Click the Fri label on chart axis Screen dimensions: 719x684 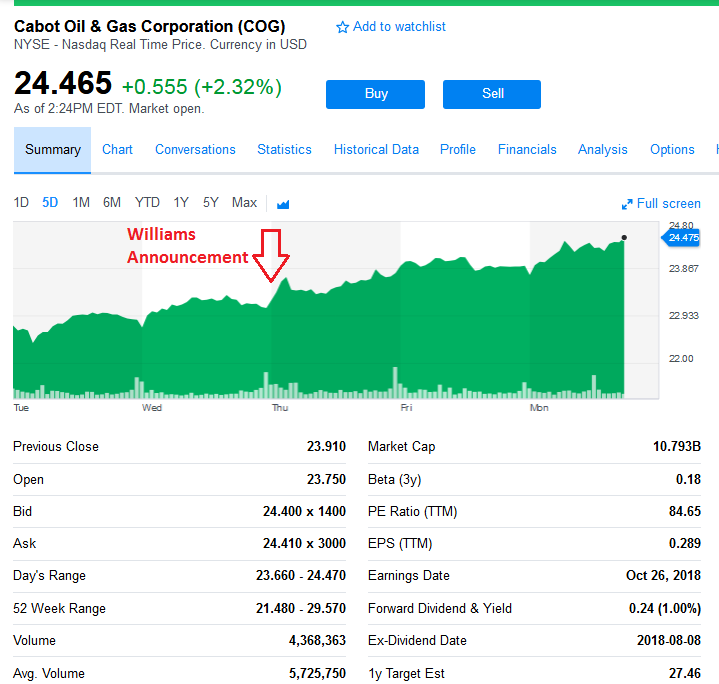pos(406,408)
